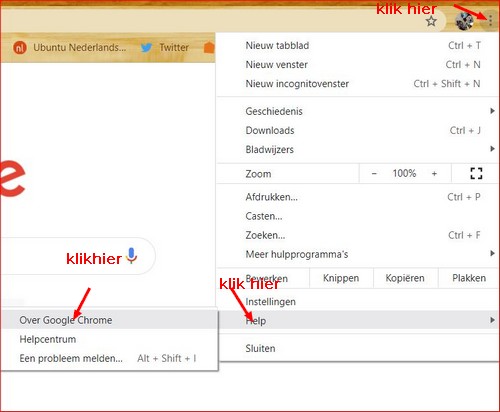Click the bookmark star icon
500x412 pixels.
[431, 21]
